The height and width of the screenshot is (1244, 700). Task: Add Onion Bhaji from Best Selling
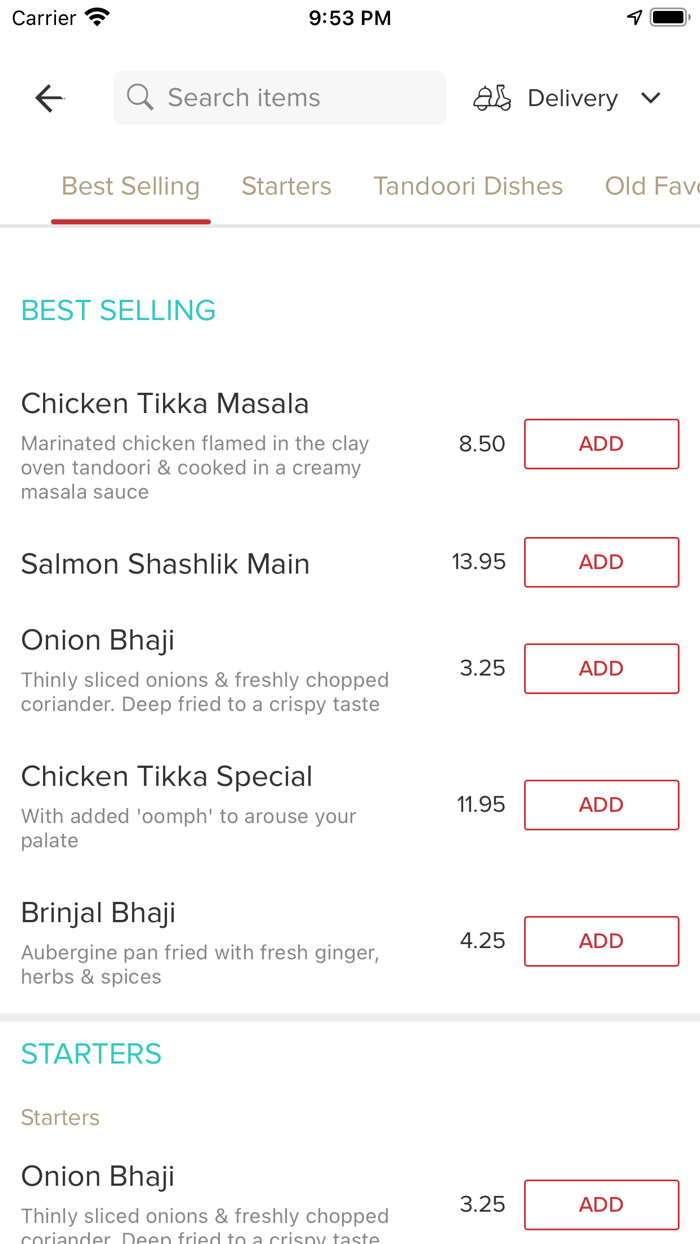pos(601,668)
